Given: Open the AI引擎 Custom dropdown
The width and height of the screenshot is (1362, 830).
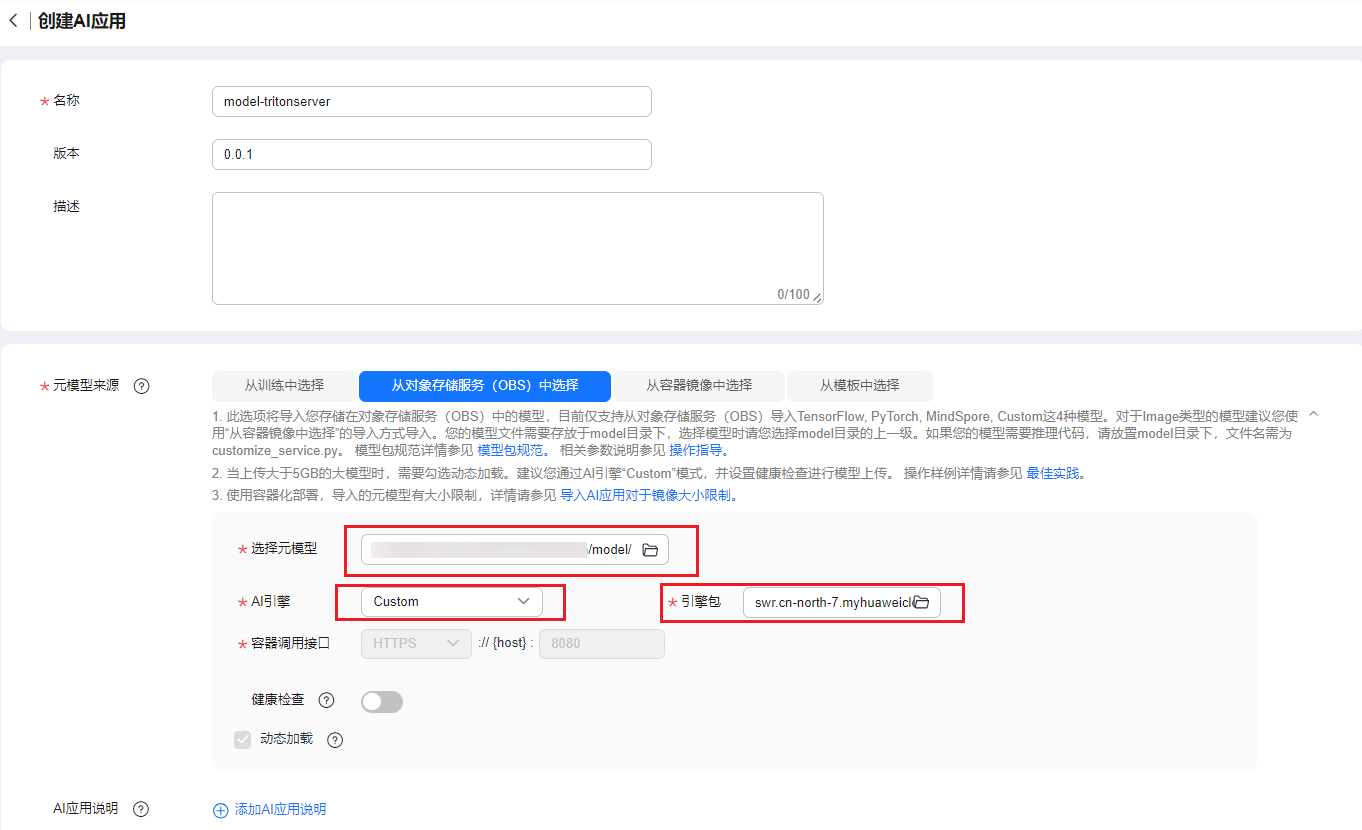Looking at the screenshot, I should pos(452,601).
